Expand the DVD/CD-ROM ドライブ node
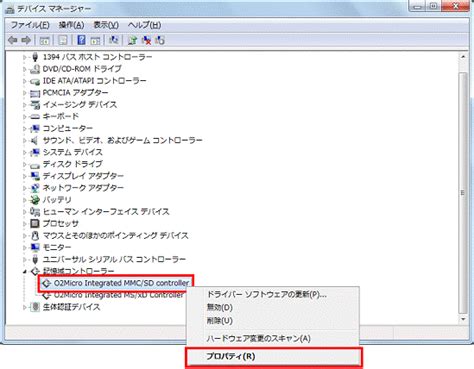474x369 pixels. [x=24, y=69]
